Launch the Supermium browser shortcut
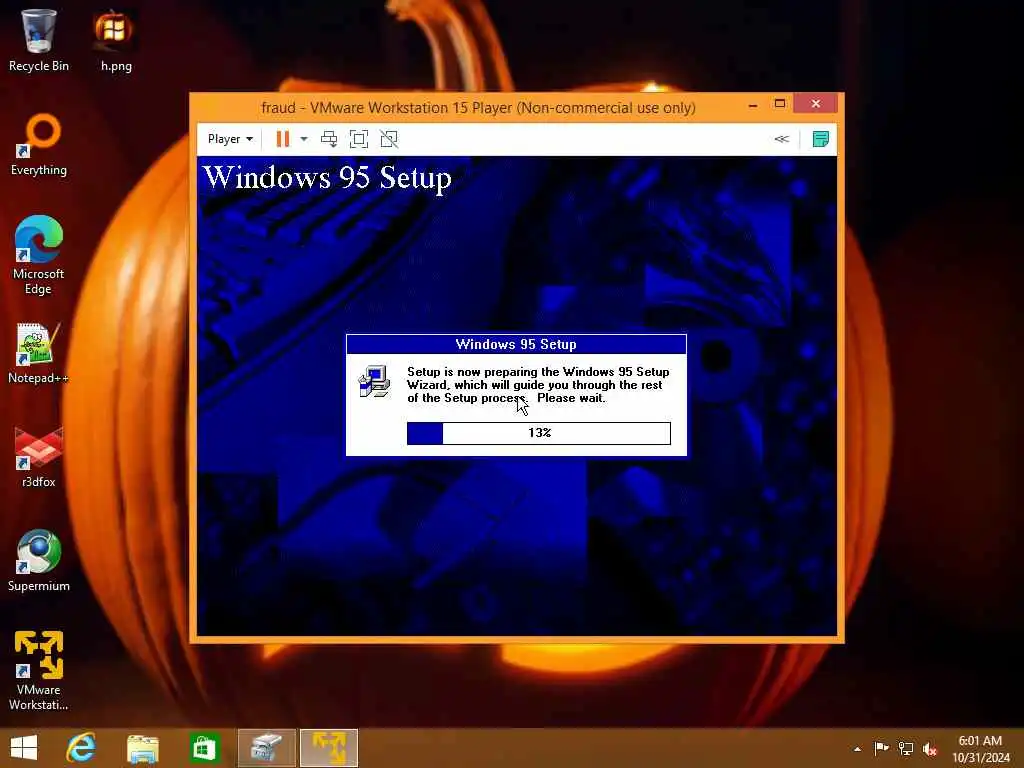Viewport: 1024px width, 768px height. pos(39,561)
